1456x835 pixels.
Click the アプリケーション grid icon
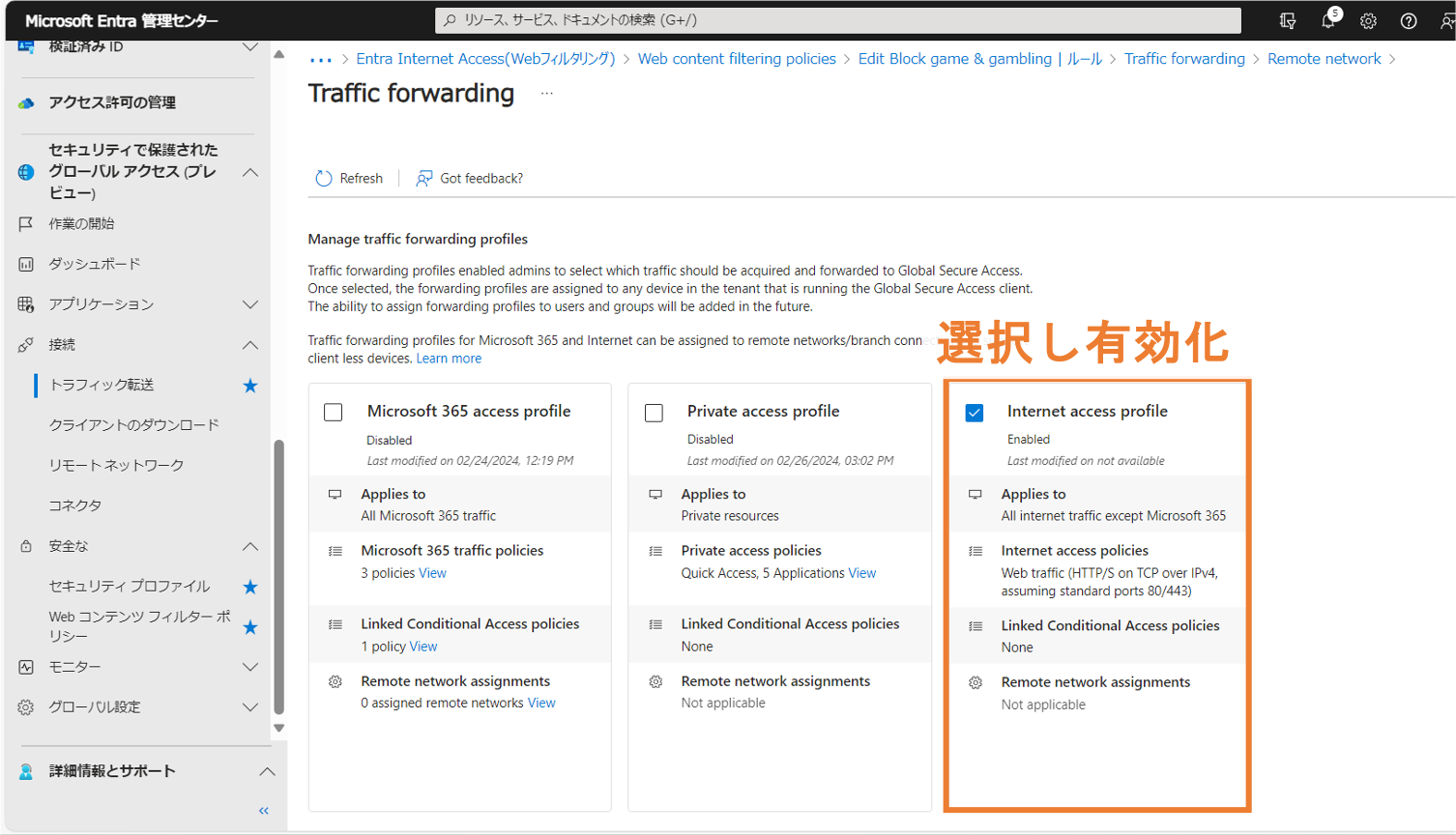(26, 304)
